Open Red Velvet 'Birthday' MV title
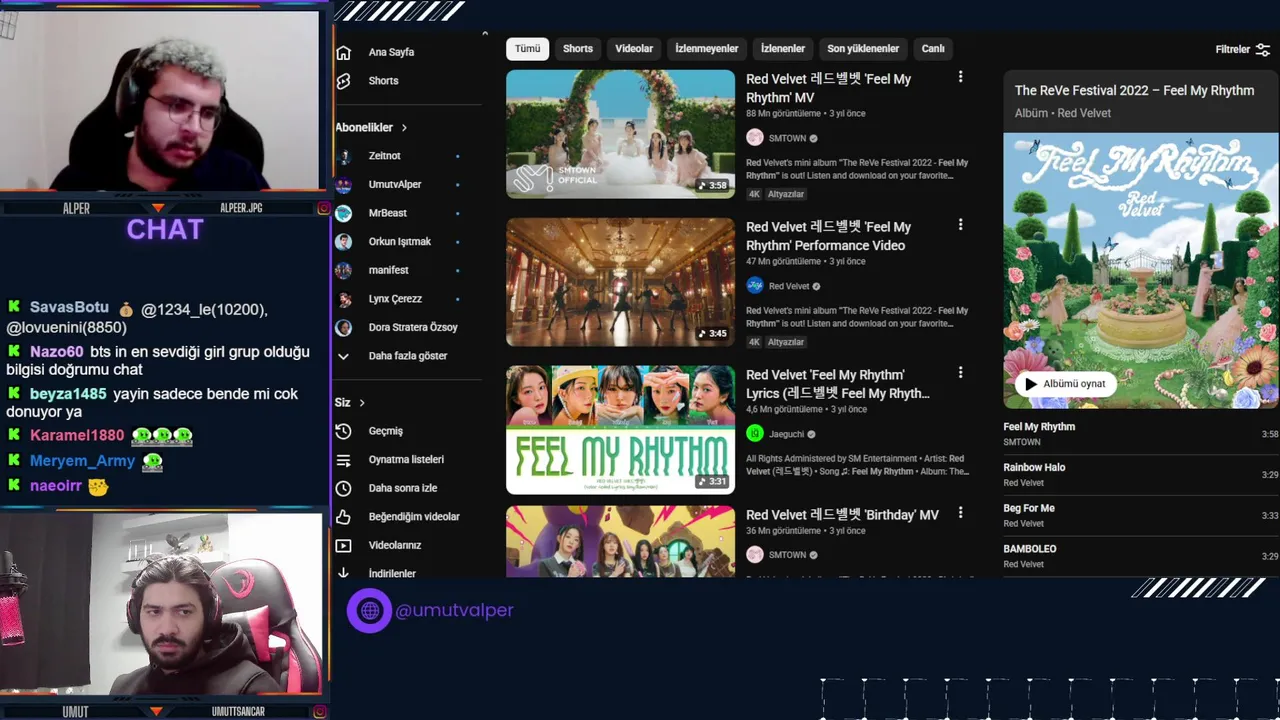Viewport: 1280px width, 720px height. (x=842, y=515)
